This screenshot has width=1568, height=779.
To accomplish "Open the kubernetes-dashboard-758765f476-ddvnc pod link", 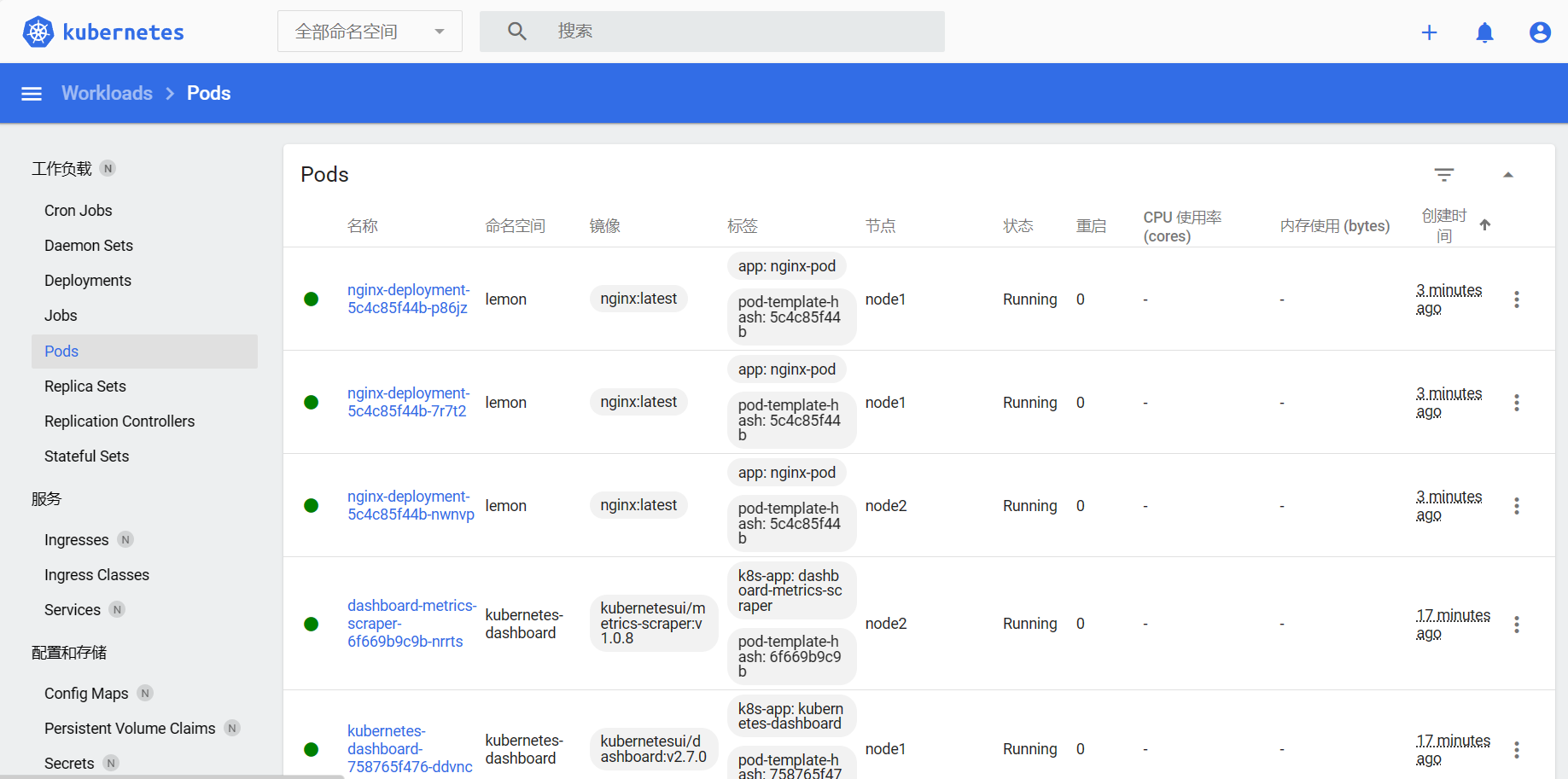I will pos(409,748).
